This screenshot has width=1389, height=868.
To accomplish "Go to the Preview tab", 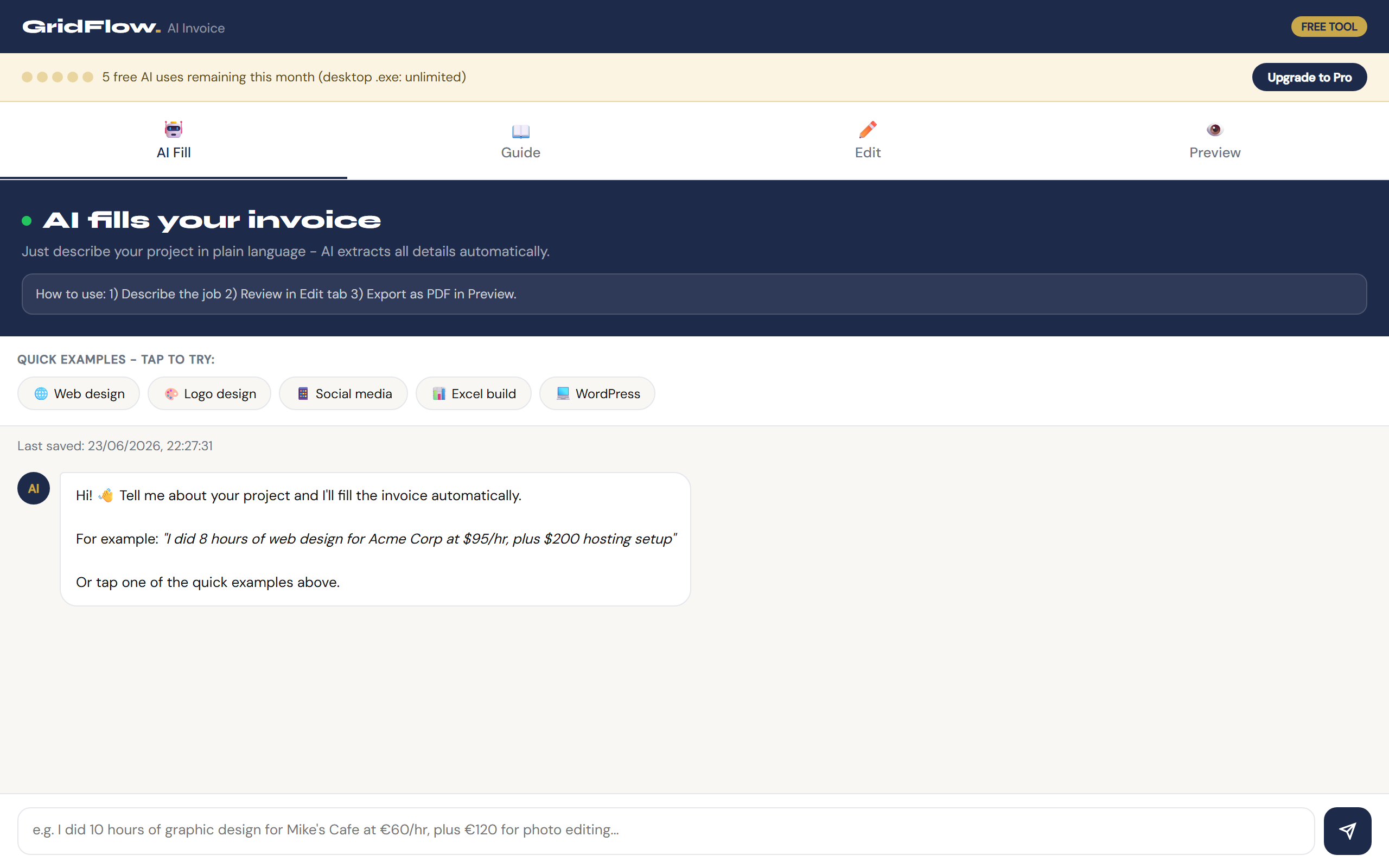I will click(1214, 141).
